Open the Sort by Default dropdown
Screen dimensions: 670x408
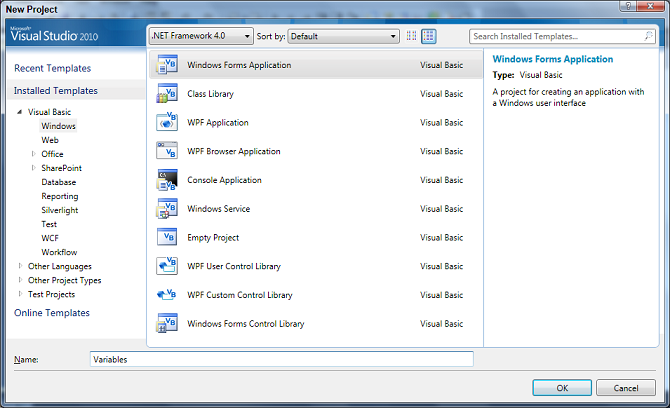(x=344, y=36)
